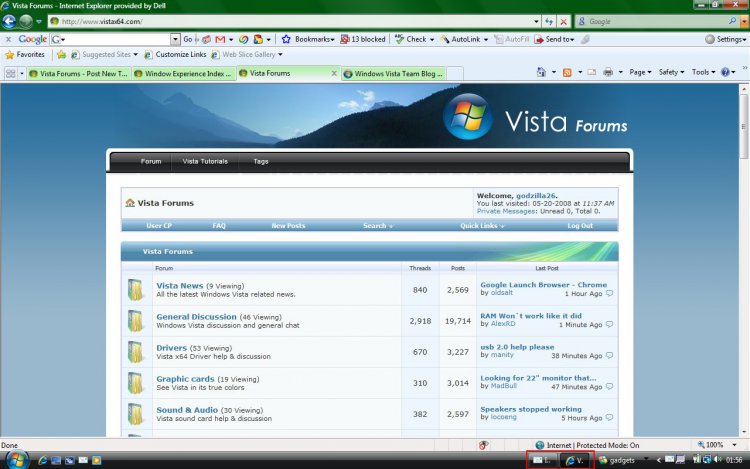The height and width of the screenshot is (469, 750).
Task: Click the Refresh icon beside address bar
Action: point(549,22)
